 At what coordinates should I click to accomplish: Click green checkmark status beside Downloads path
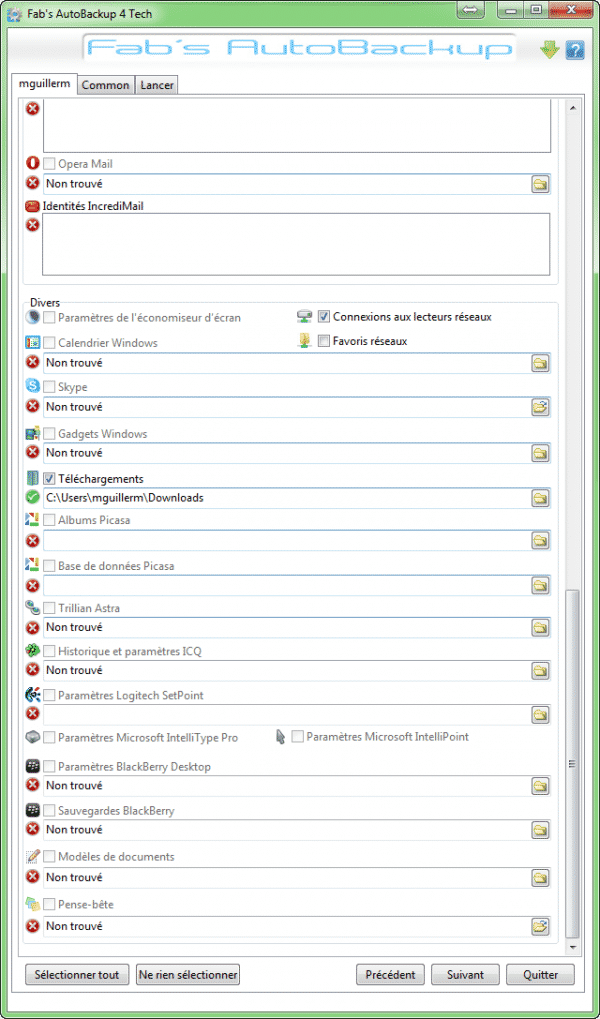pos(33,498)
